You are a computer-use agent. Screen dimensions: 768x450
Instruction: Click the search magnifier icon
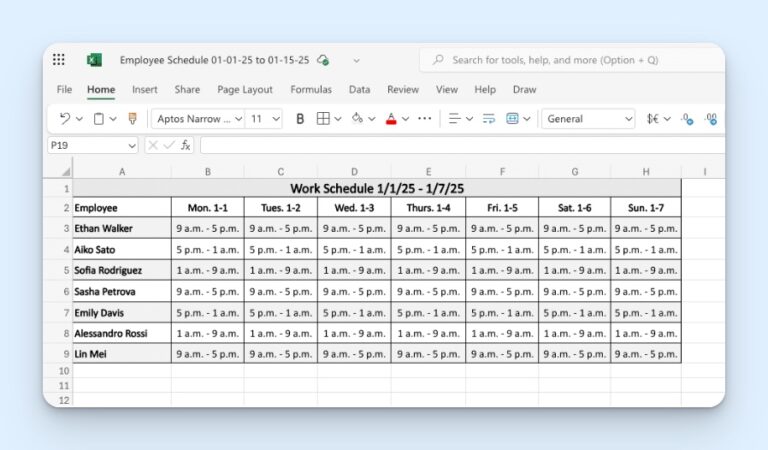(438, 60)
